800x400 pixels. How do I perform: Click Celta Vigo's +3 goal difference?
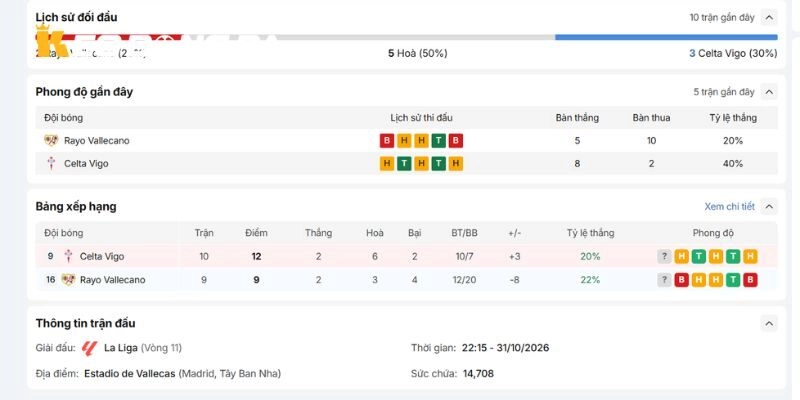click(x=514, y=257)
